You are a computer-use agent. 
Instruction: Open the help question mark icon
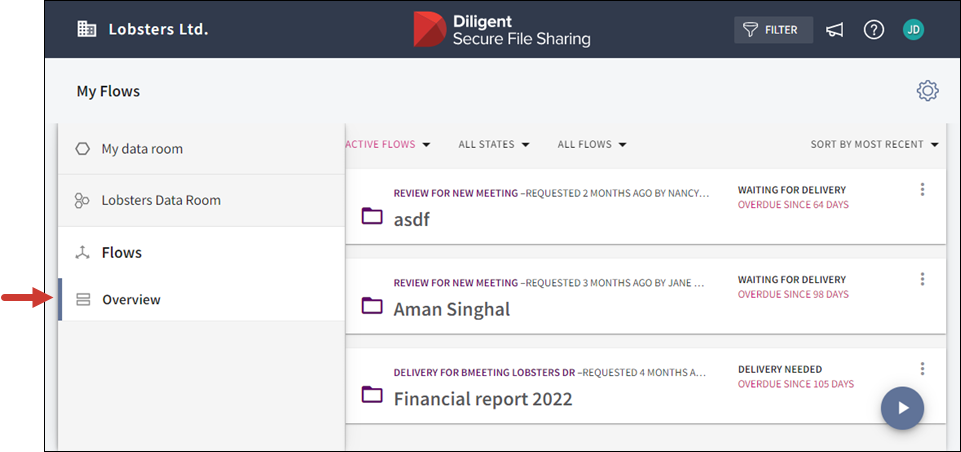point(873,30)
